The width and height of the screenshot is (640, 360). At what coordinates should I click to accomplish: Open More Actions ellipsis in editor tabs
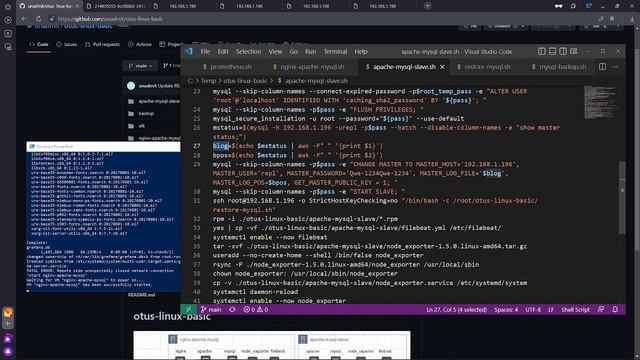pyautogui.click(x=615, y=67)
